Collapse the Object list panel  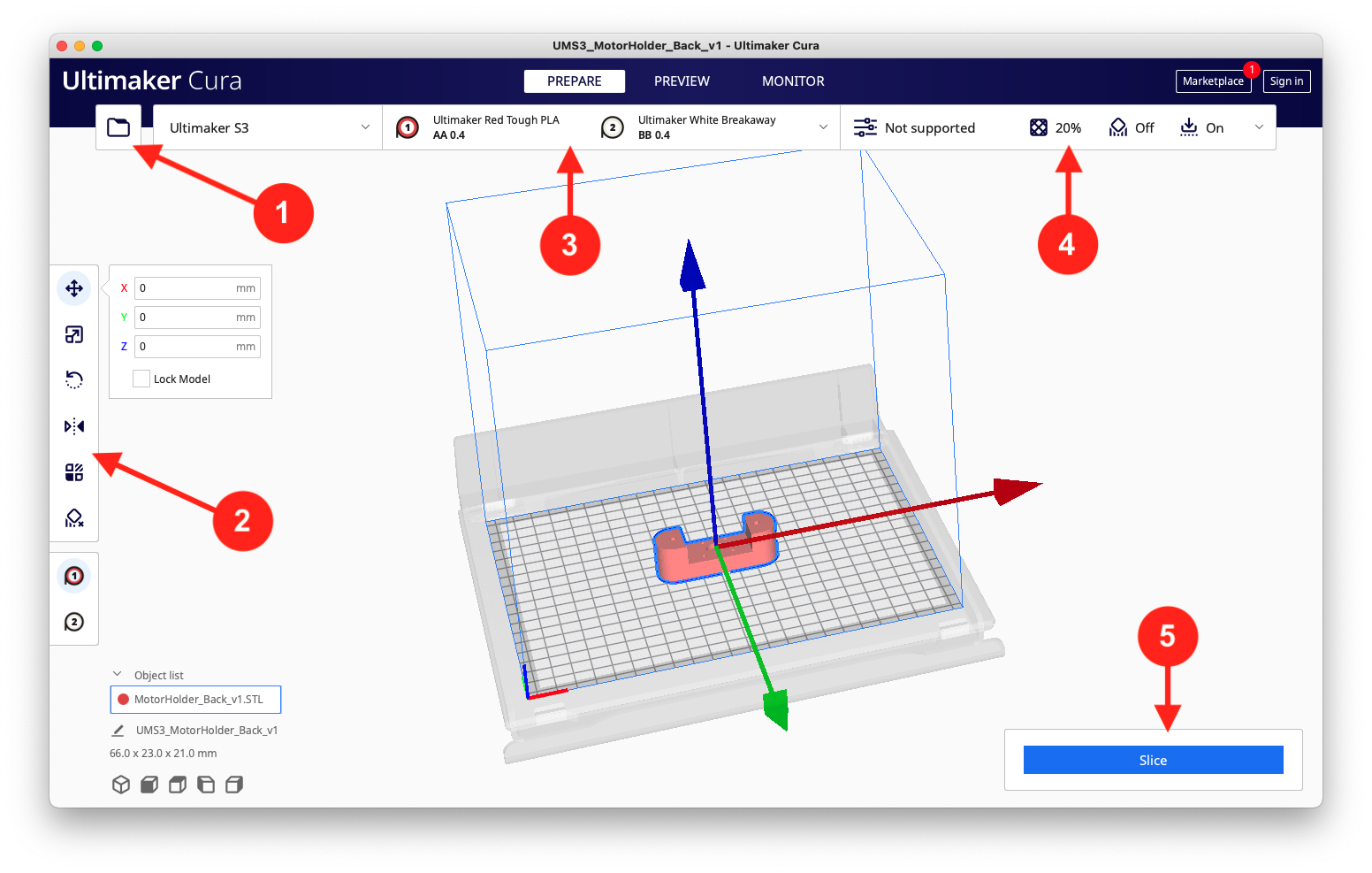click(x=118, y=674)
